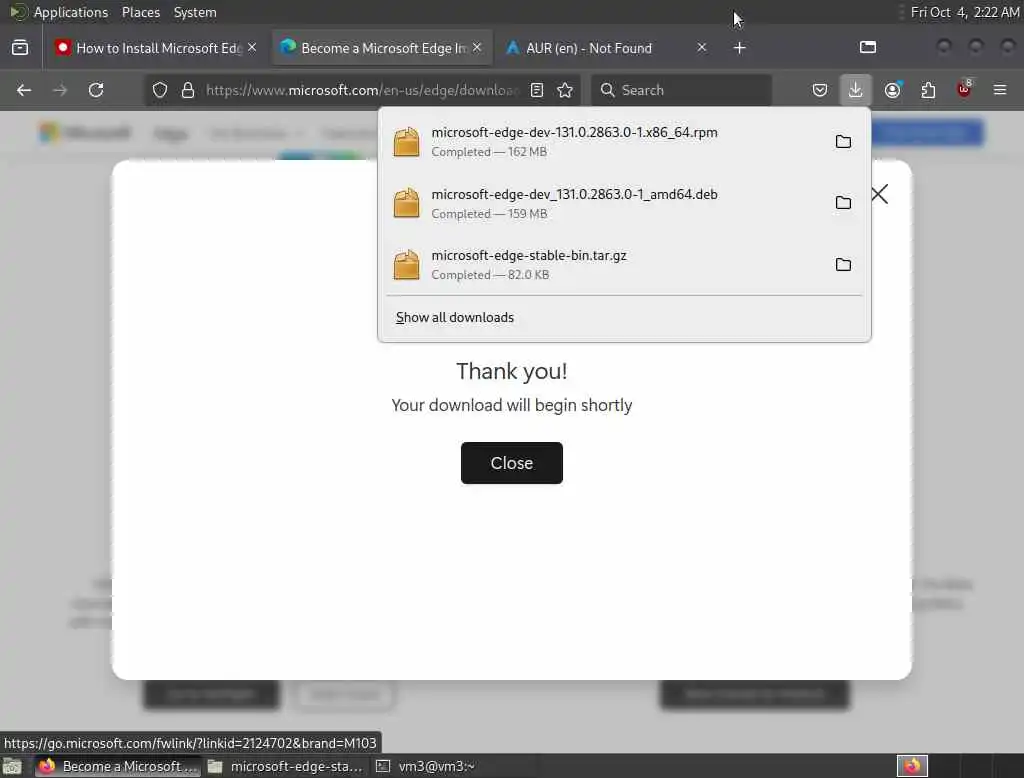Screen dimensions: 1024x778
Task: Click into the Search box
Action: point(681,90)
